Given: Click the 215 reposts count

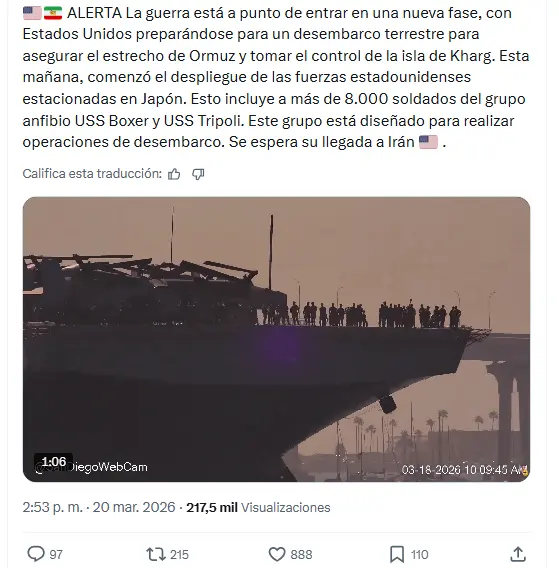Looking at the screenshot, I should click(179, 555).
